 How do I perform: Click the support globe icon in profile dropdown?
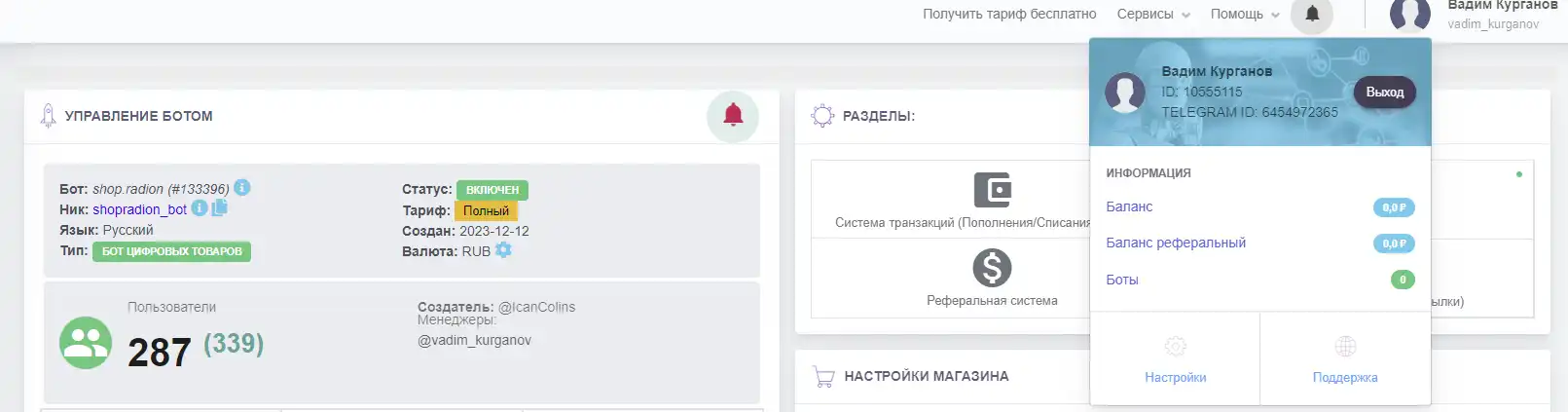click(x=1345, y=347)
